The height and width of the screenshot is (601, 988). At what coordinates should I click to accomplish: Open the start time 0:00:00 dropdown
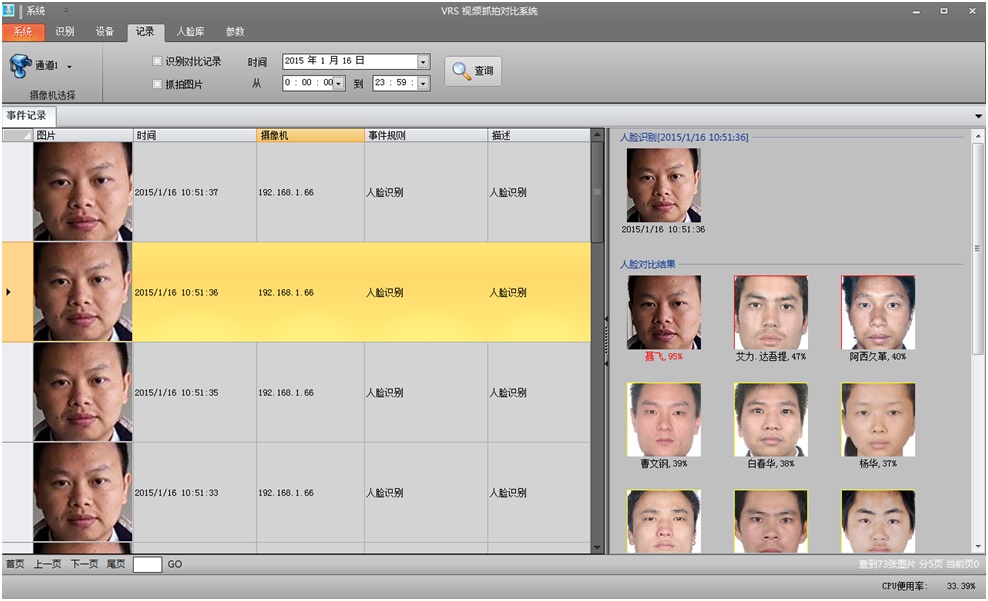339,83
